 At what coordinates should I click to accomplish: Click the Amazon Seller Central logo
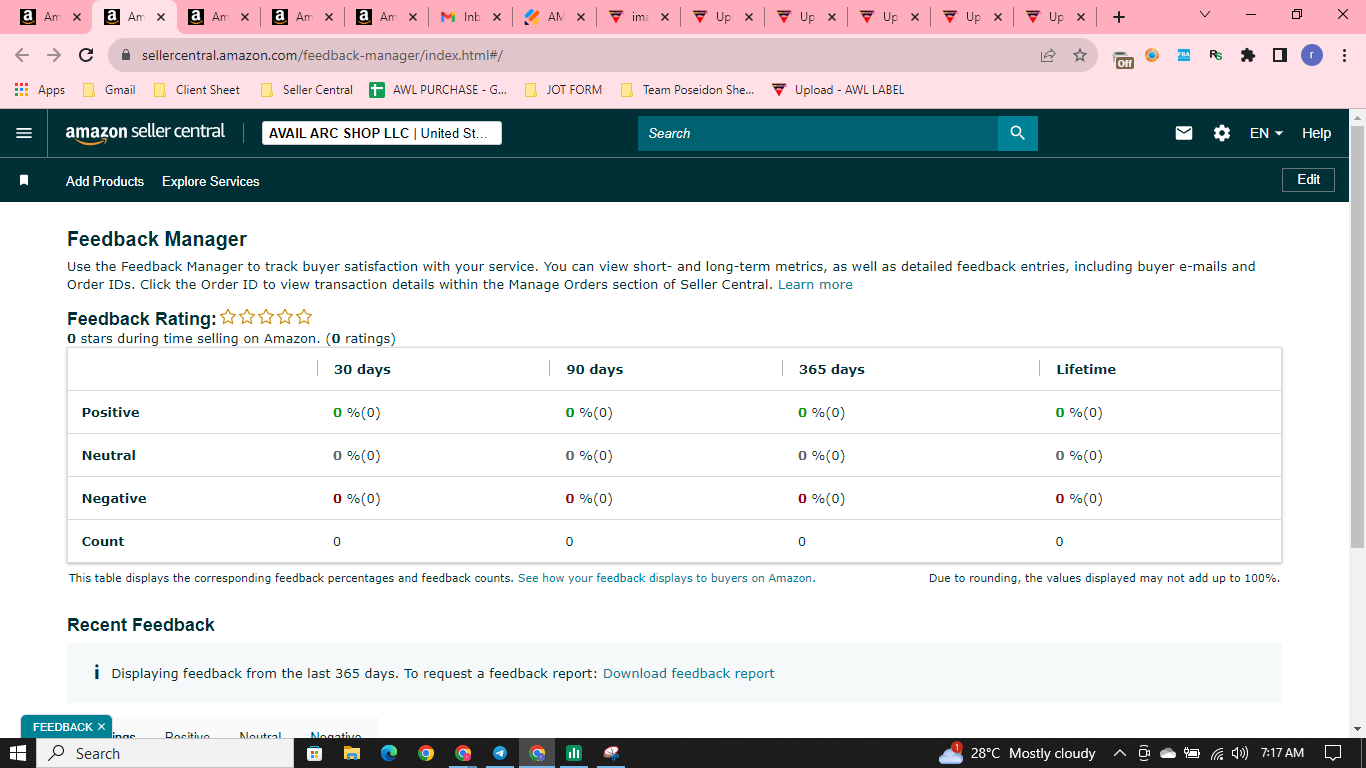(145, 133)
